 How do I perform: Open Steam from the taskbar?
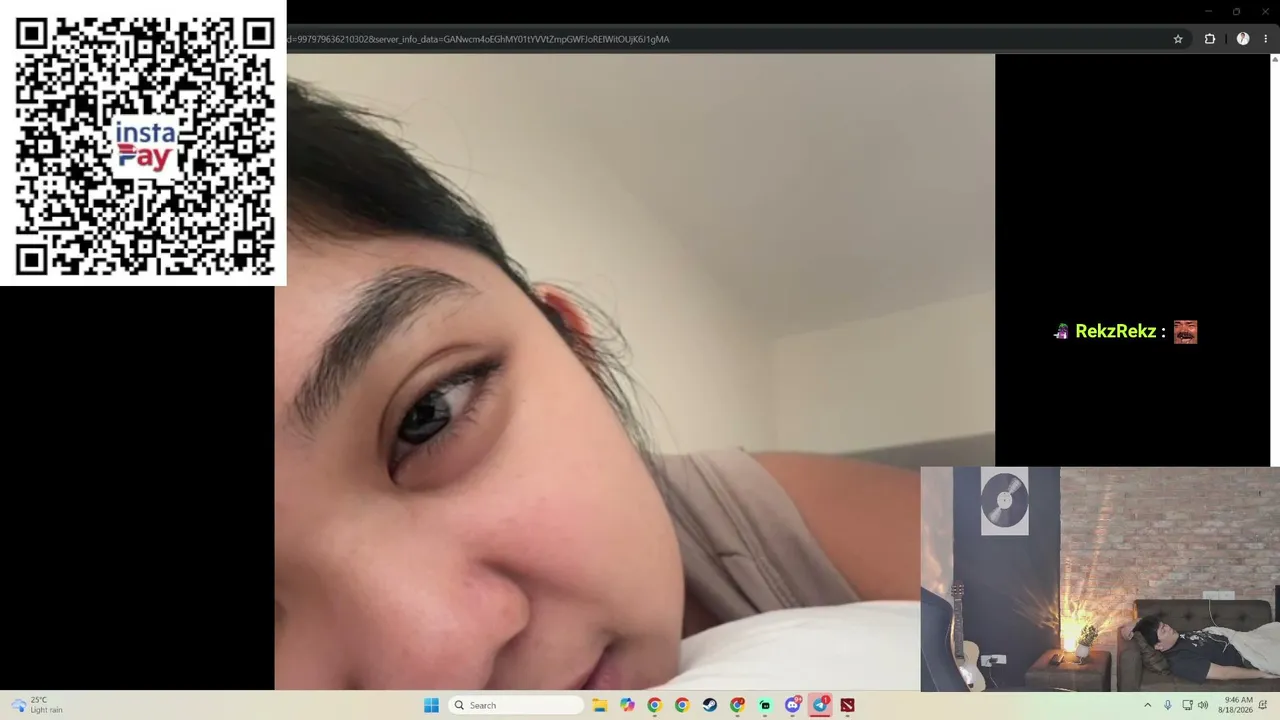pos(709,705)
